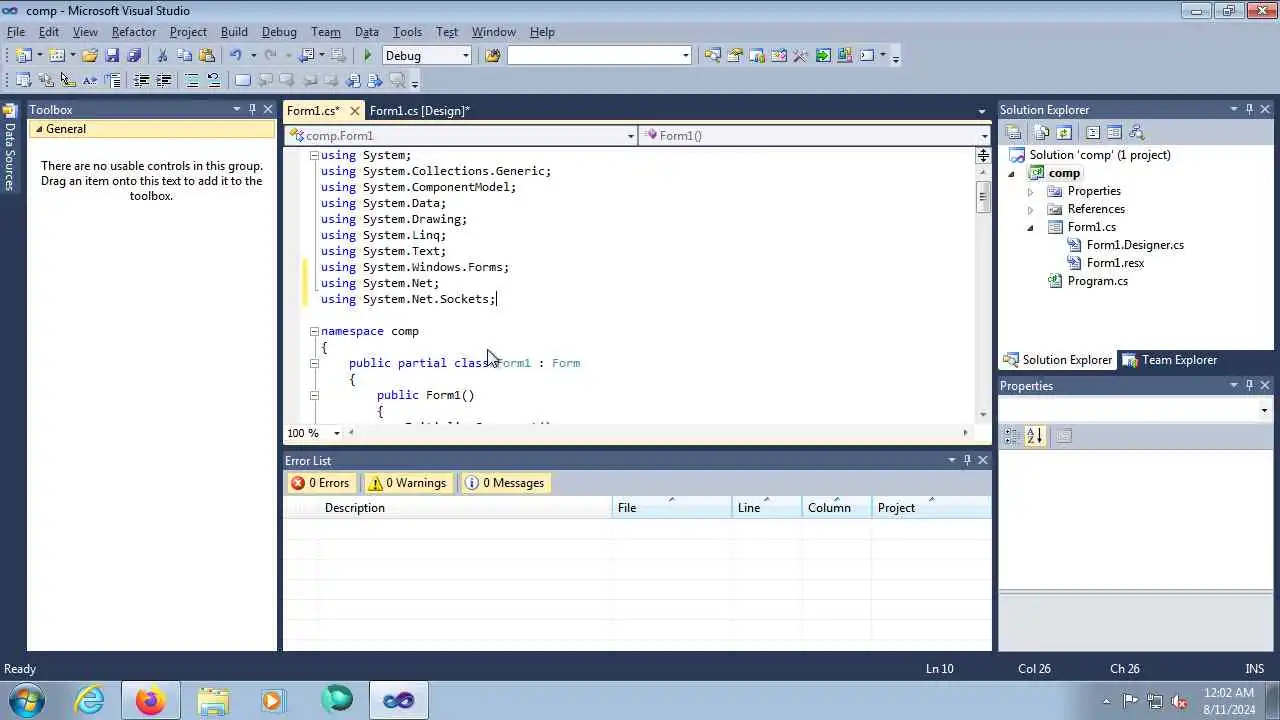Screen dimensions: 1280x720
Task: Collapse the General group in Toolbox
Action: [x=39, y=129]
